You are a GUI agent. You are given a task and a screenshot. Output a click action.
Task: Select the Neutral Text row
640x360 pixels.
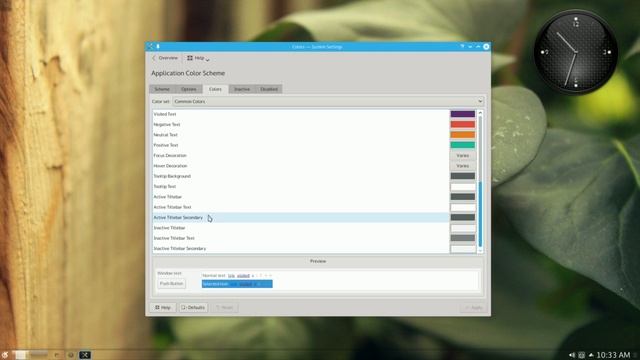tap(301, 135)
